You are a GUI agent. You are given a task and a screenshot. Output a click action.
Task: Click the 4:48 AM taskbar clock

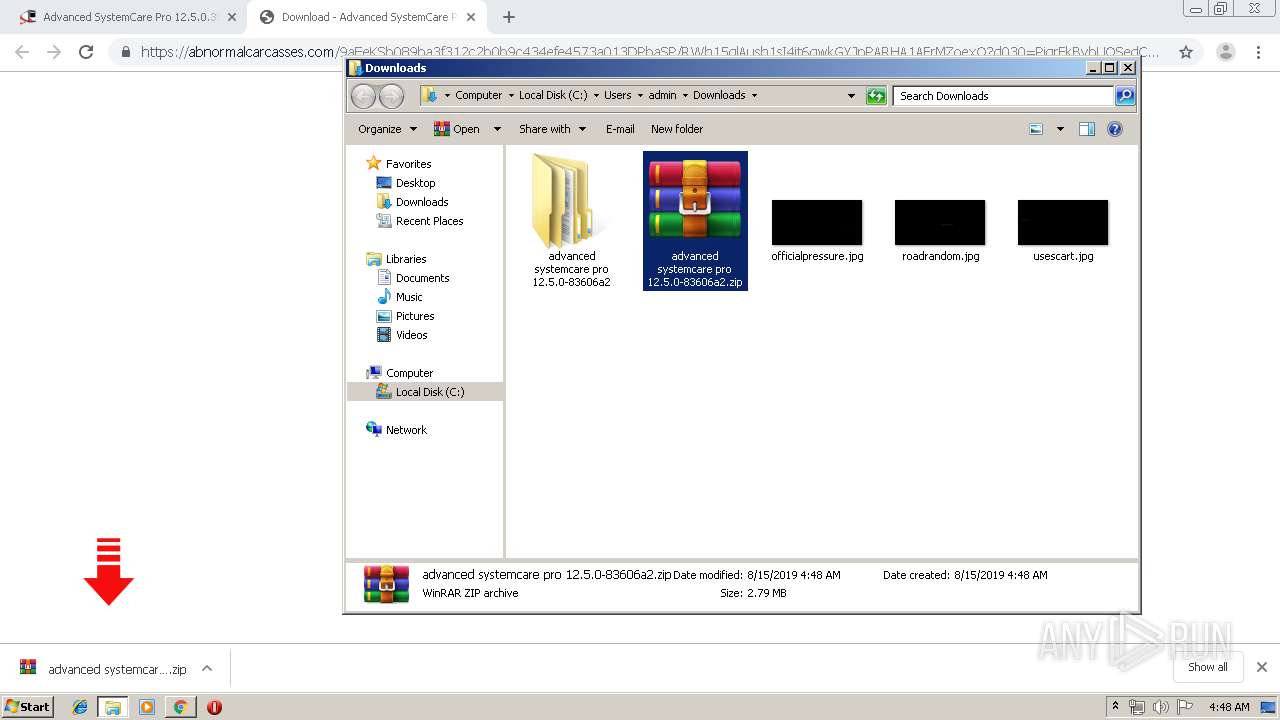[x=1229, y=707]
